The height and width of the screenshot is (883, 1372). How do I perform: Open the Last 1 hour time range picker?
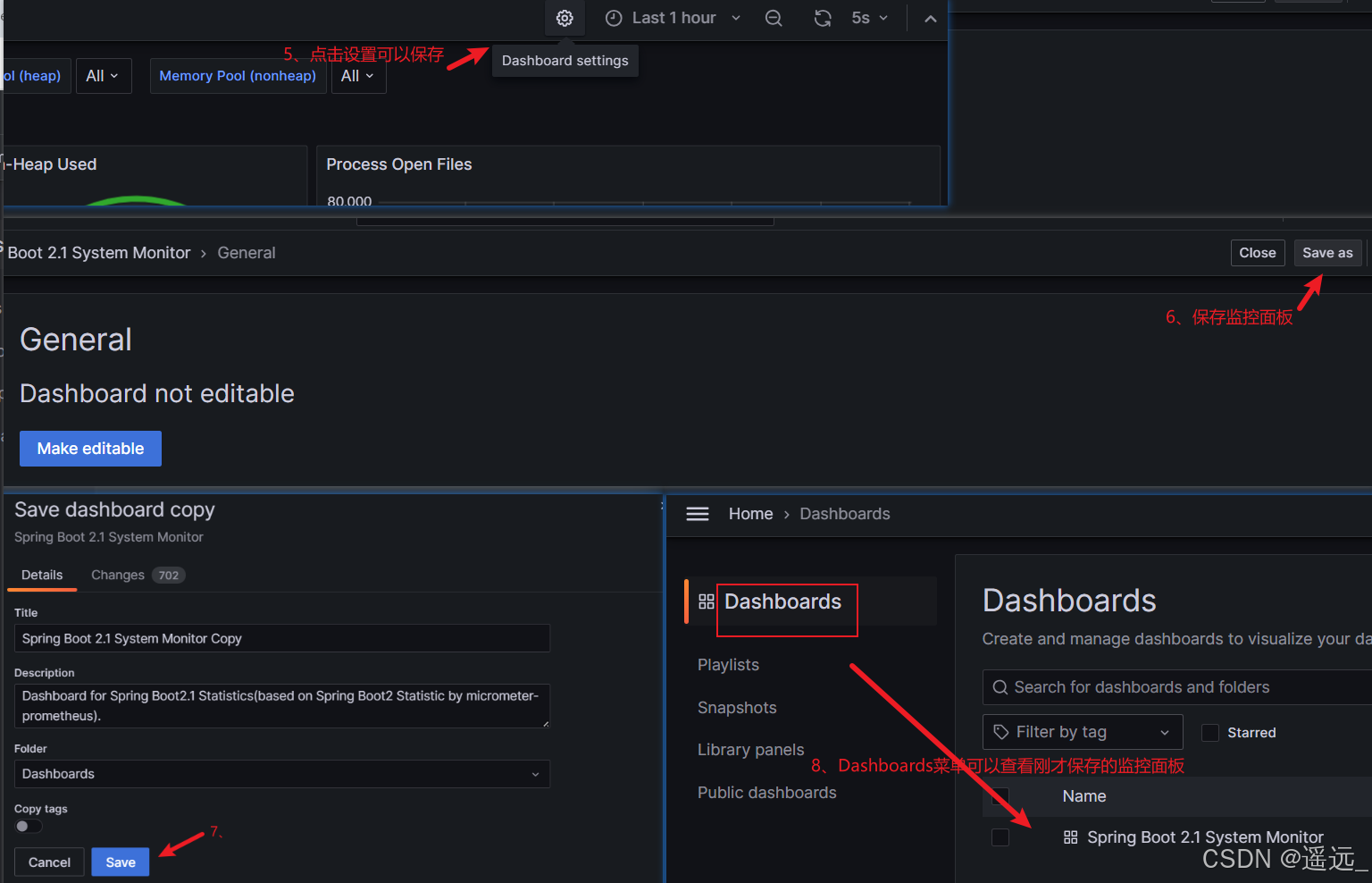coord(673,18)
